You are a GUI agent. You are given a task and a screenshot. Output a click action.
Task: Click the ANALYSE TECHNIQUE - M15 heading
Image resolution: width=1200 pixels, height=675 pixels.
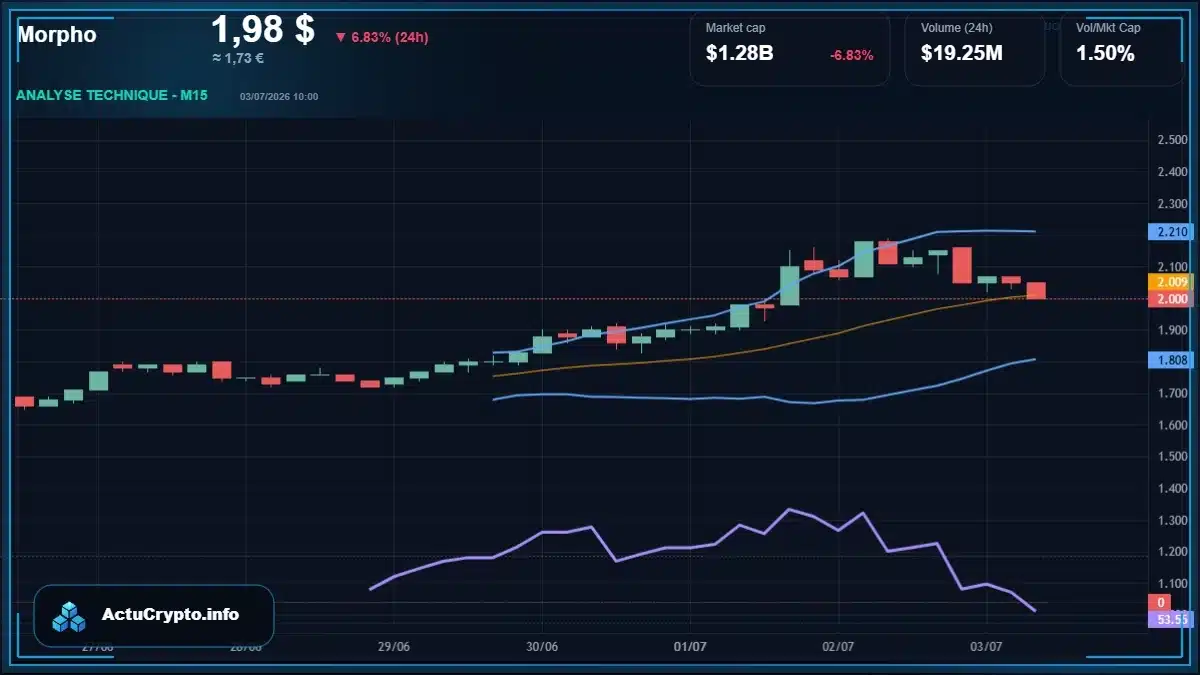[112, 96]
